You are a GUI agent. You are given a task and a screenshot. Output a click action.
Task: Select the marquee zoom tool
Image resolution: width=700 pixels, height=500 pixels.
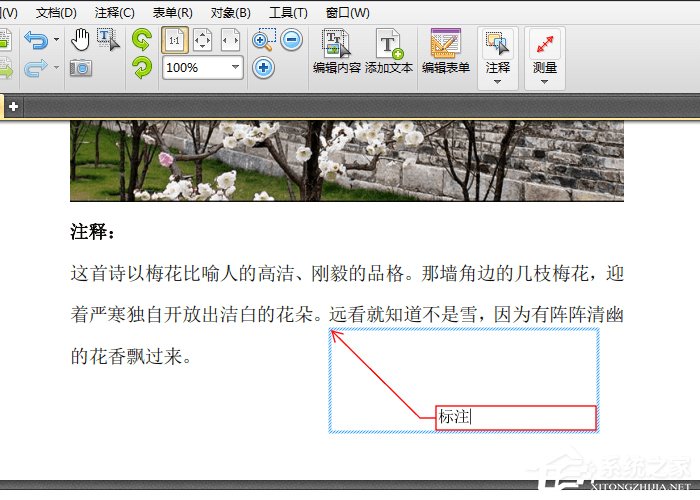coord(264,40)
